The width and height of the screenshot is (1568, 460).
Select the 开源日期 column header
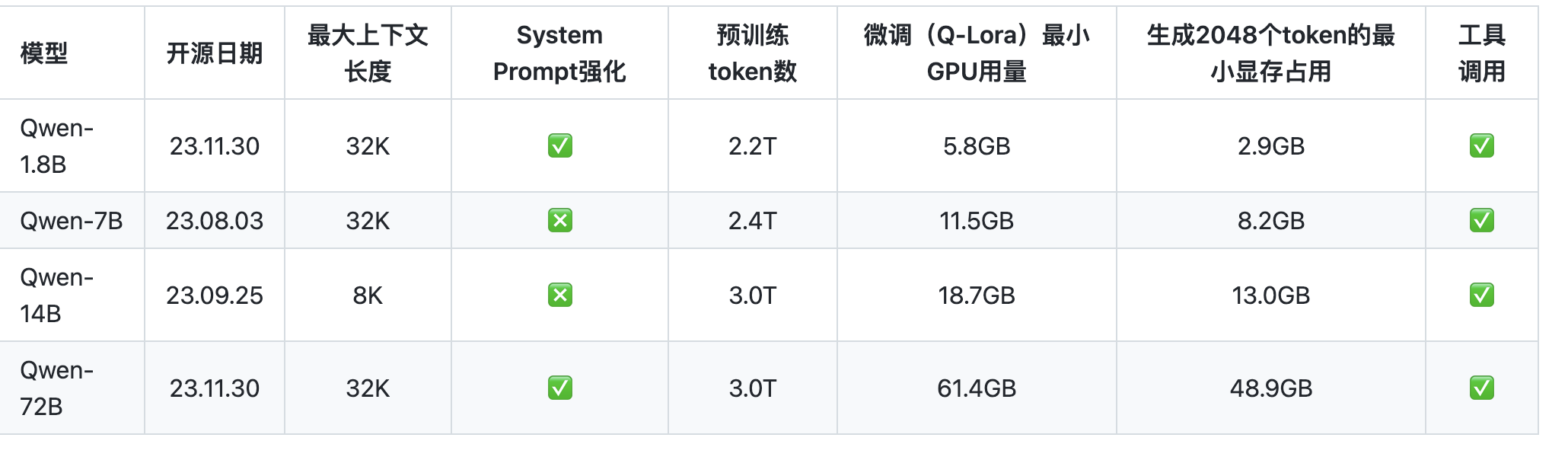tap(215, 53)
